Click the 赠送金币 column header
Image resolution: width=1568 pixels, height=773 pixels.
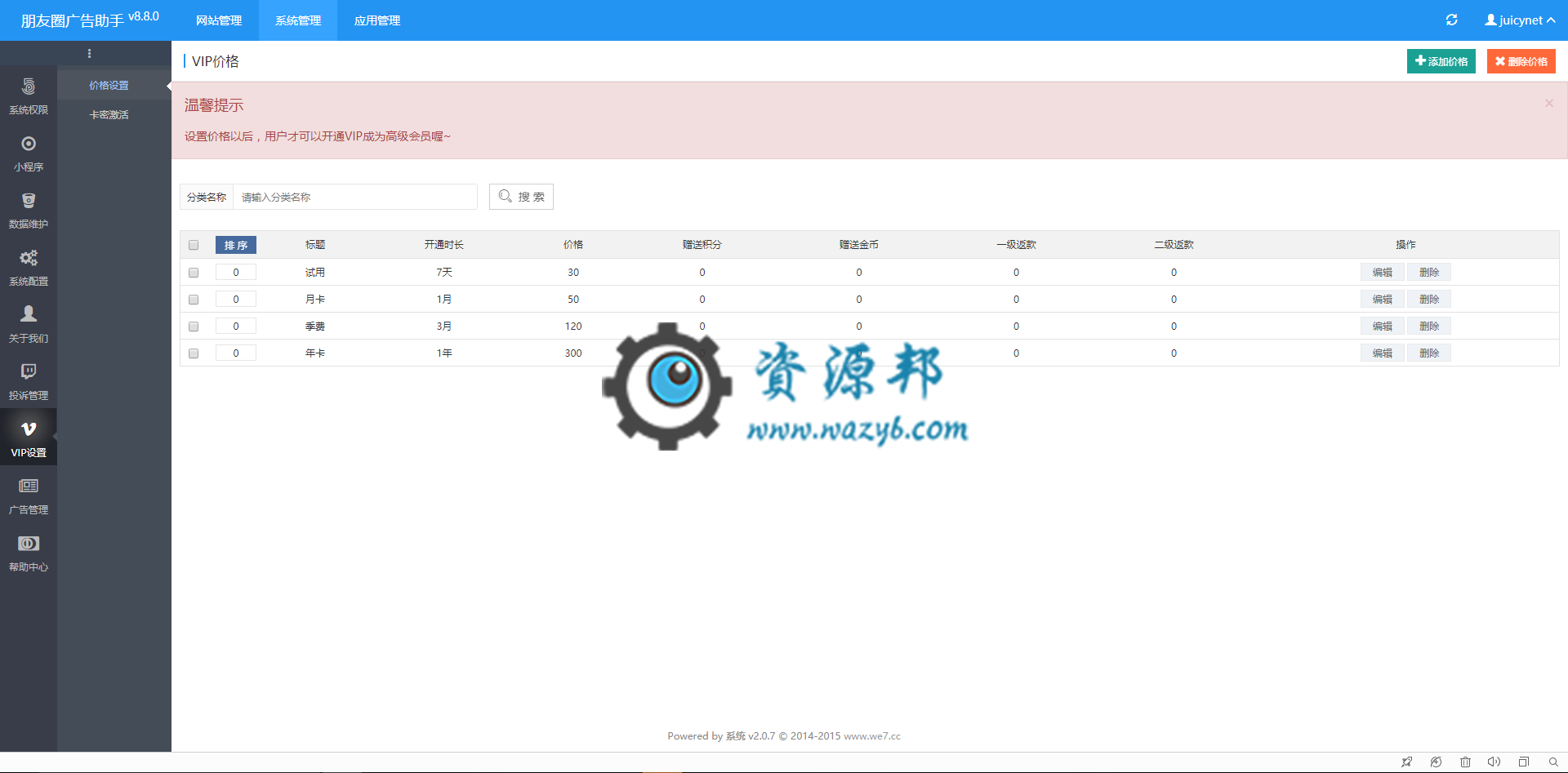(x=859, y=245)
